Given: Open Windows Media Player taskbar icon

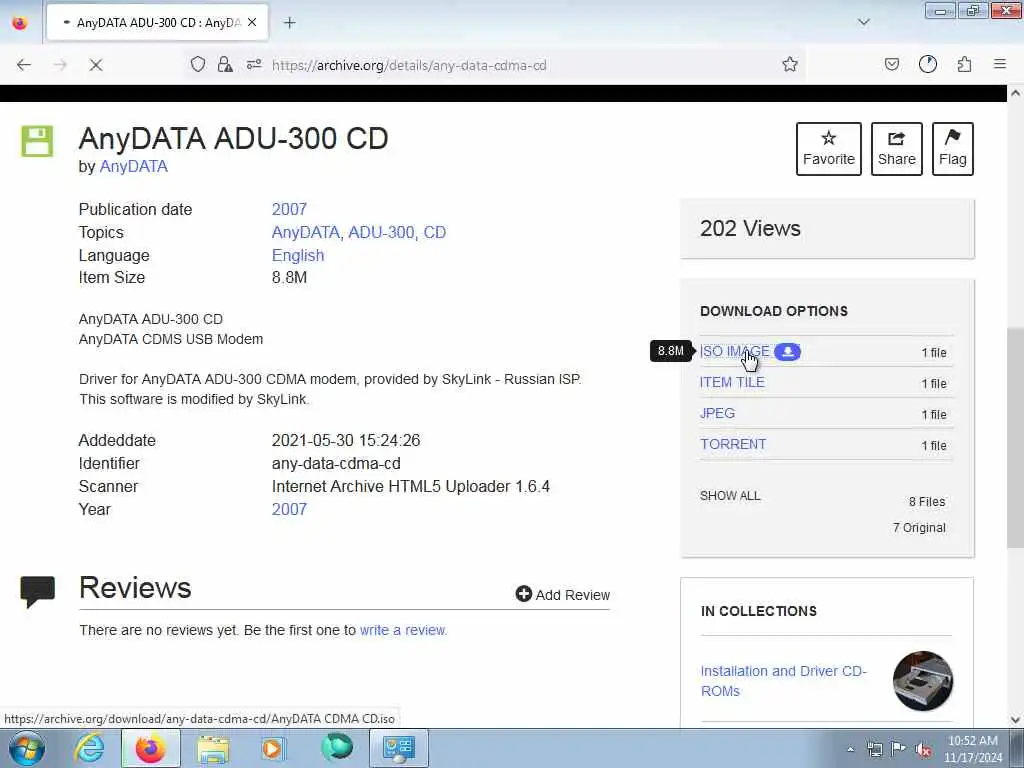Looking at the screenshot, I should click(x=273, y=748).
